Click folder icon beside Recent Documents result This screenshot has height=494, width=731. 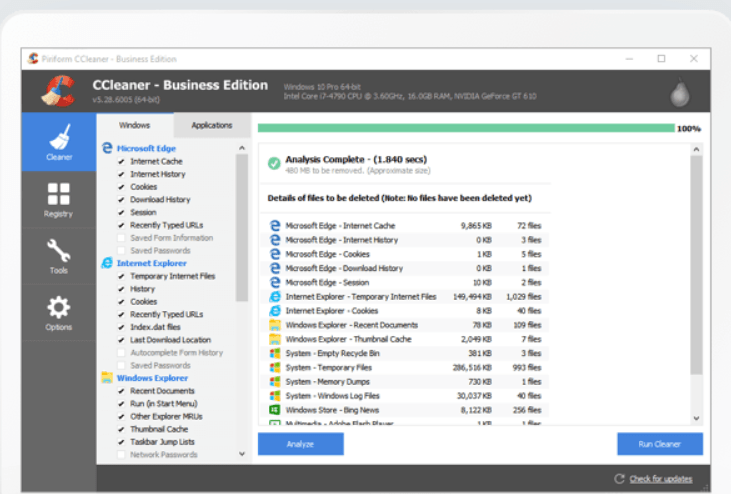pyautogui.click(x=275, y=325)
